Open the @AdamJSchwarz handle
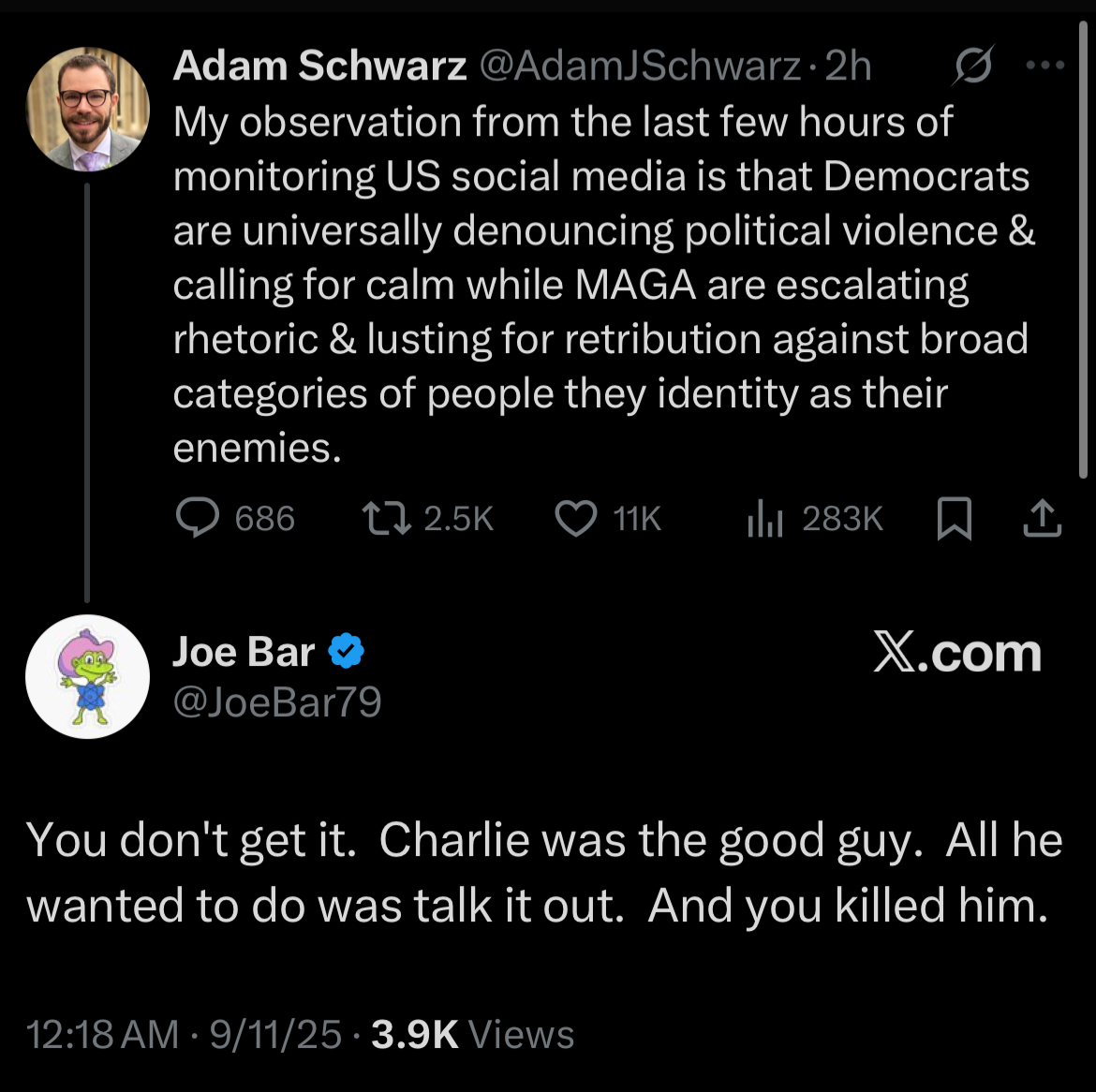1096x1092 pixels. pos(640,66)
